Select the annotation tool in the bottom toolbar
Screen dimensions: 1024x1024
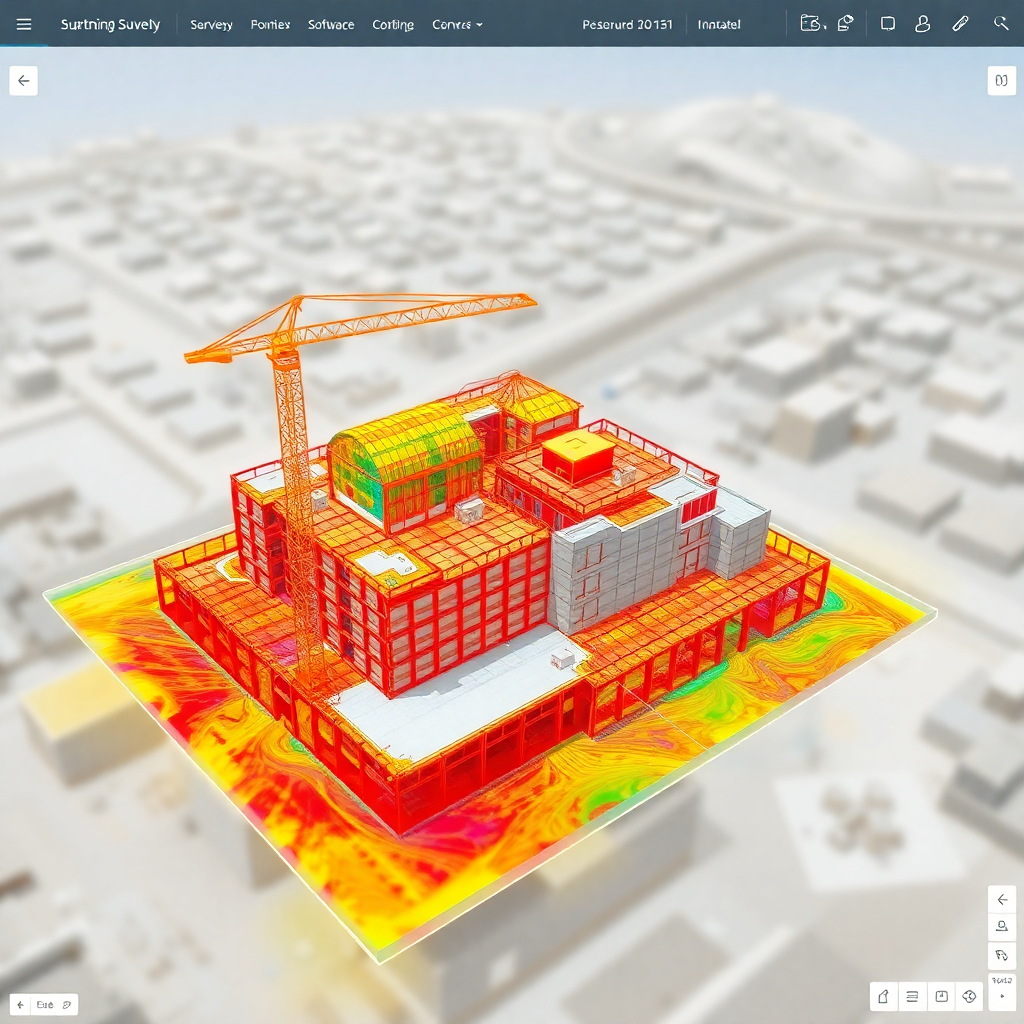883,997
